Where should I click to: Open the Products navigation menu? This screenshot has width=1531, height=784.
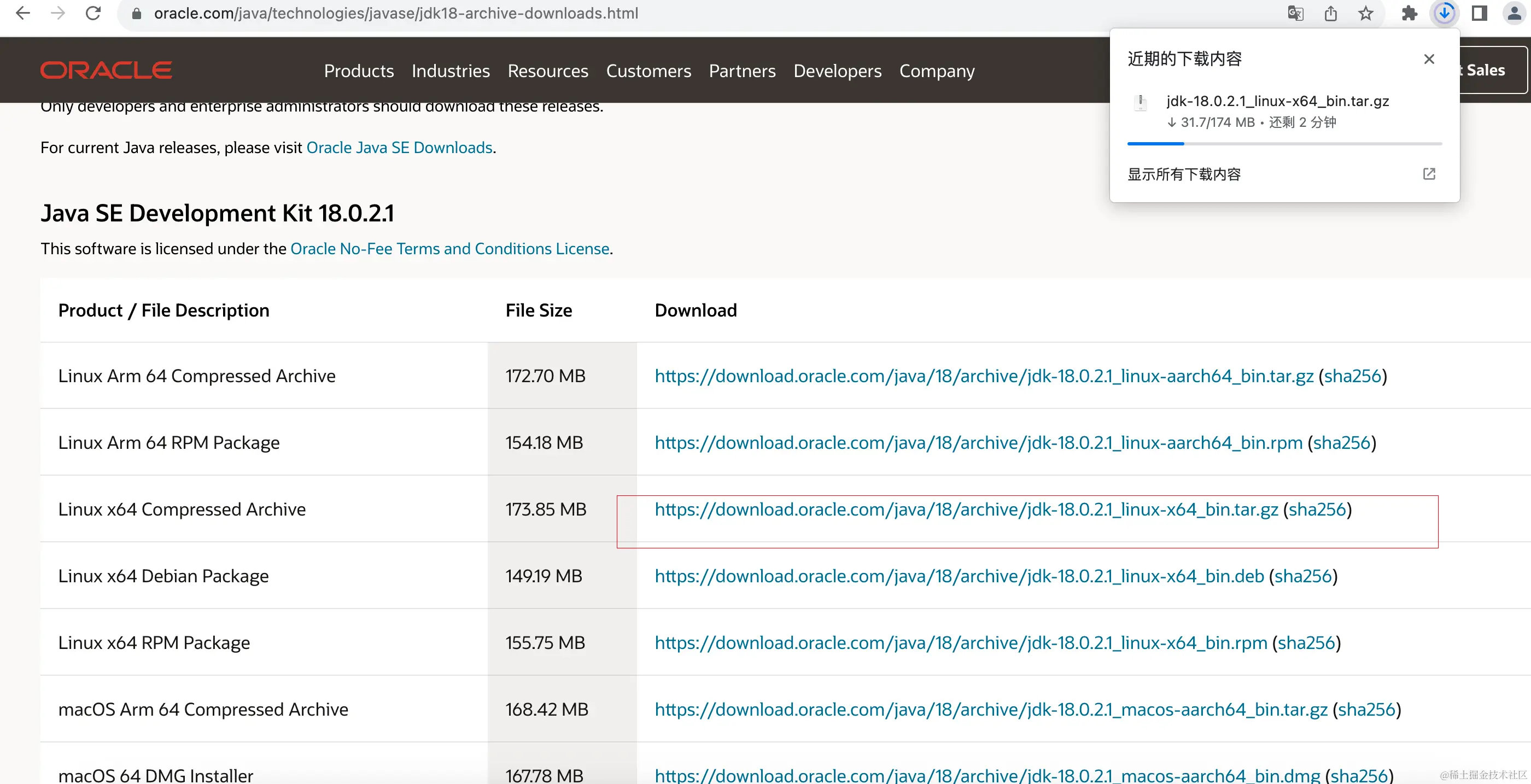tap(358, 71)
